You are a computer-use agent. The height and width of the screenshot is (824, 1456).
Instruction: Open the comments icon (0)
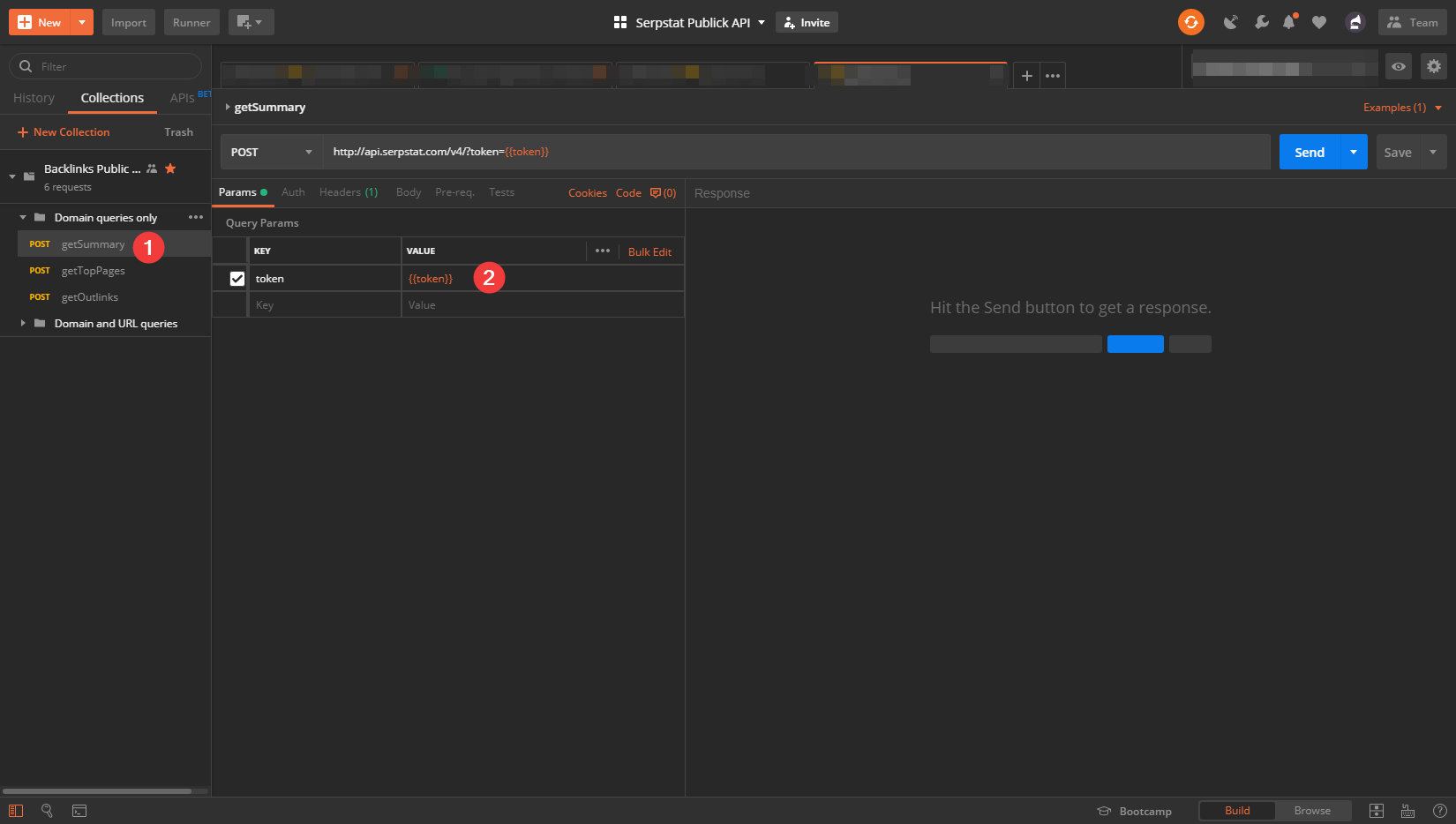(663, 192)
